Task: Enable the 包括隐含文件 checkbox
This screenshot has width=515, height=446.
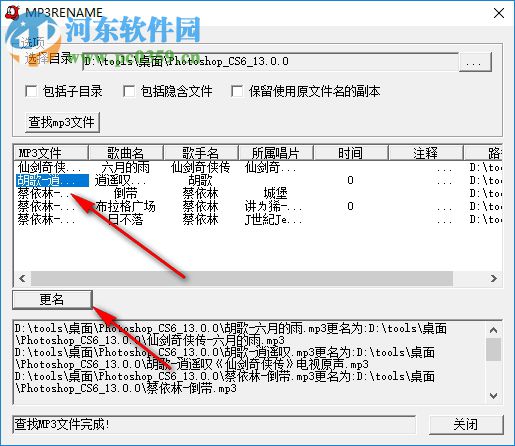Action: [x=129, y=91]
